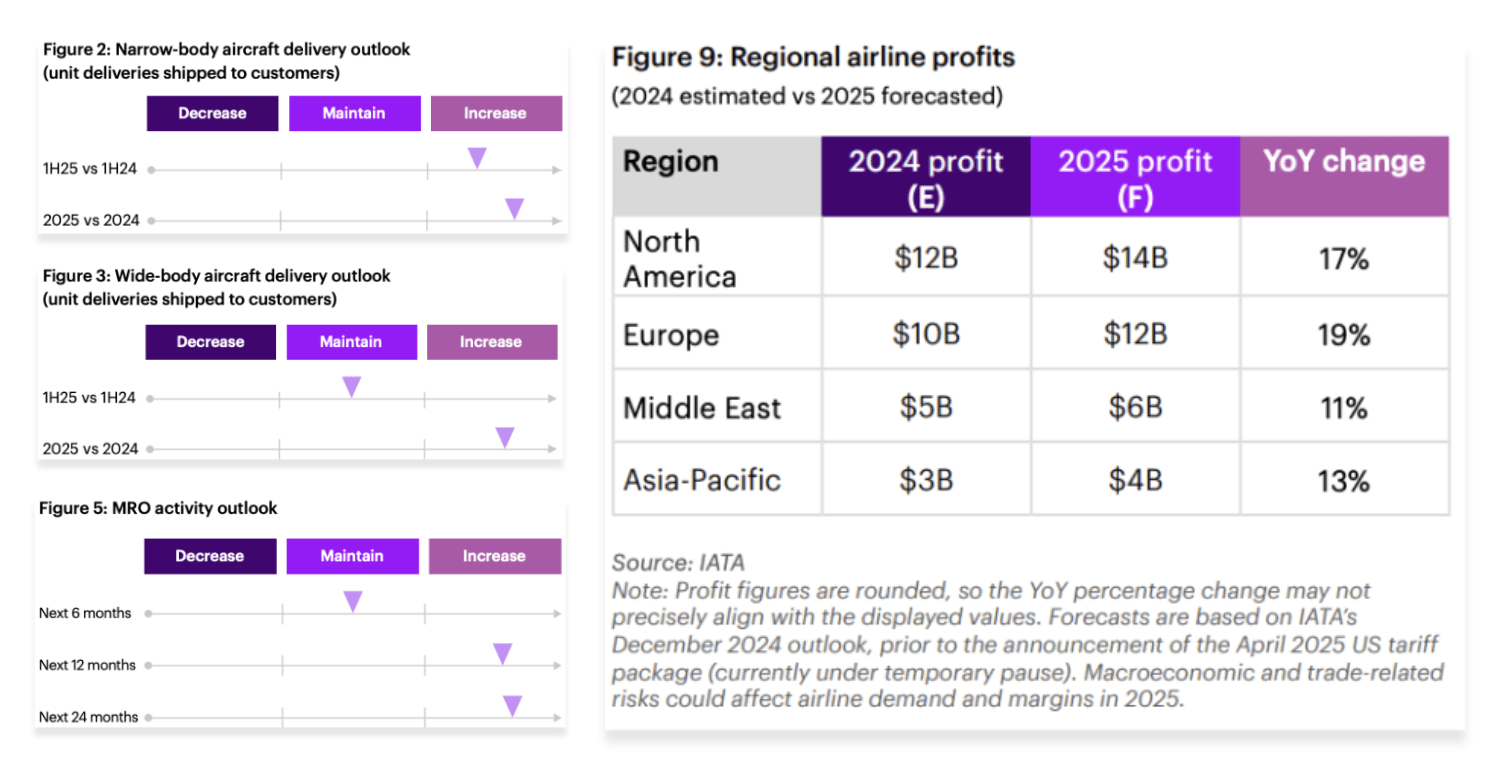Select the wide-body 2025 vs 2024 triangle marker
Screen dimensions: 1496x768
[505, 438]
